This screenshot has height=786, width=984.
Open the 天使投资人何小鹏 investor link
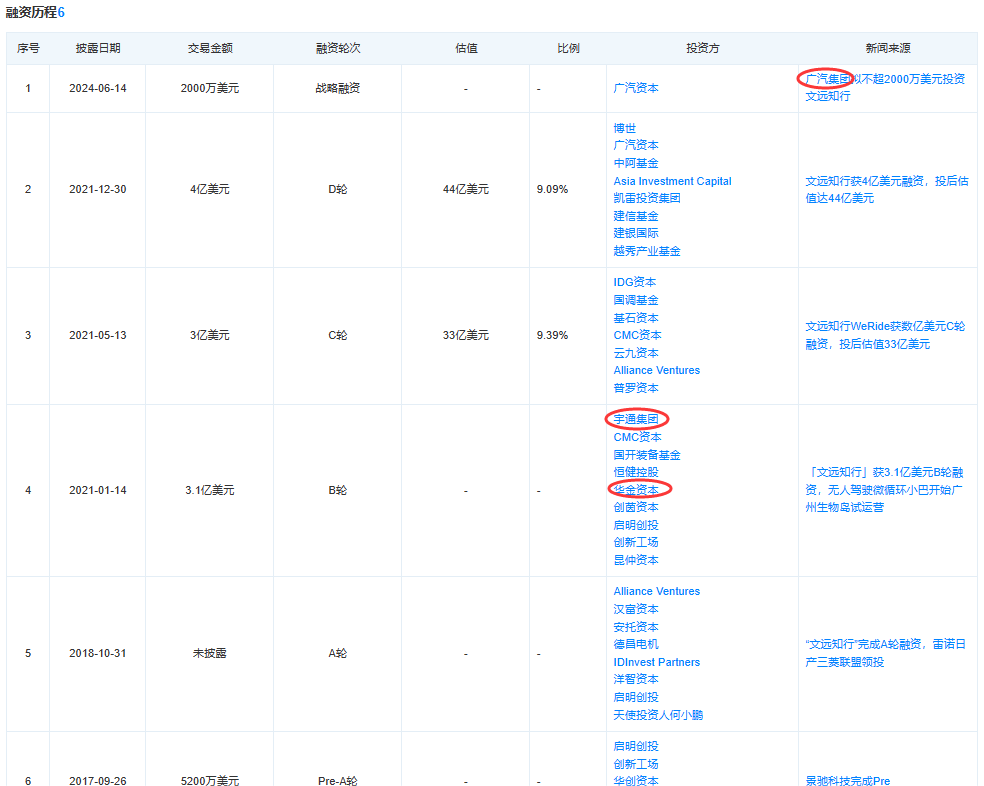point(658,714)
